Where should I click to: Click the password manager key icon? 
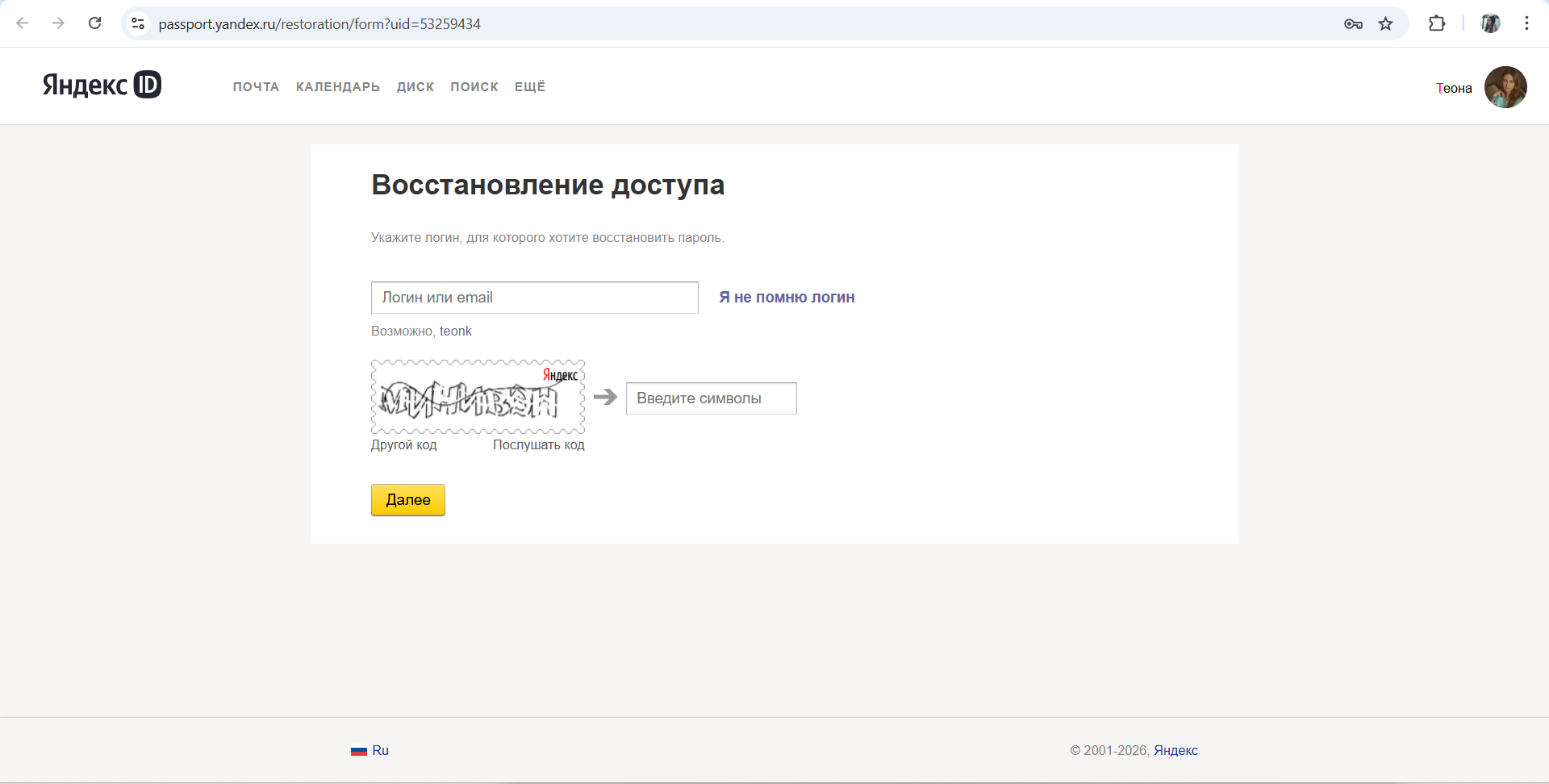[x=1354, y=23]
